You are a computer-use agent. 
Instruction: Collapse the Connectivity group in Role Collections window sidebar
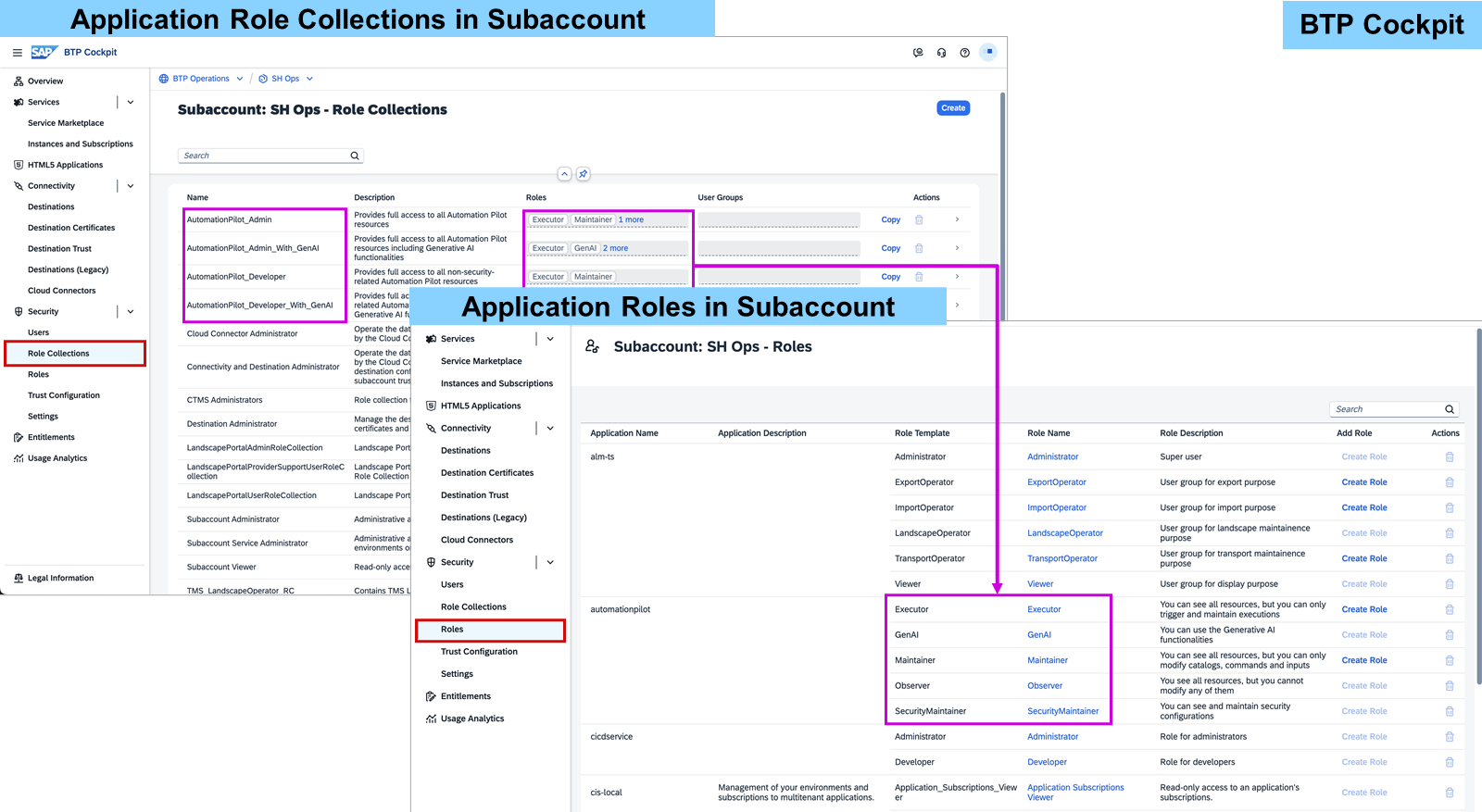(131, 186)
